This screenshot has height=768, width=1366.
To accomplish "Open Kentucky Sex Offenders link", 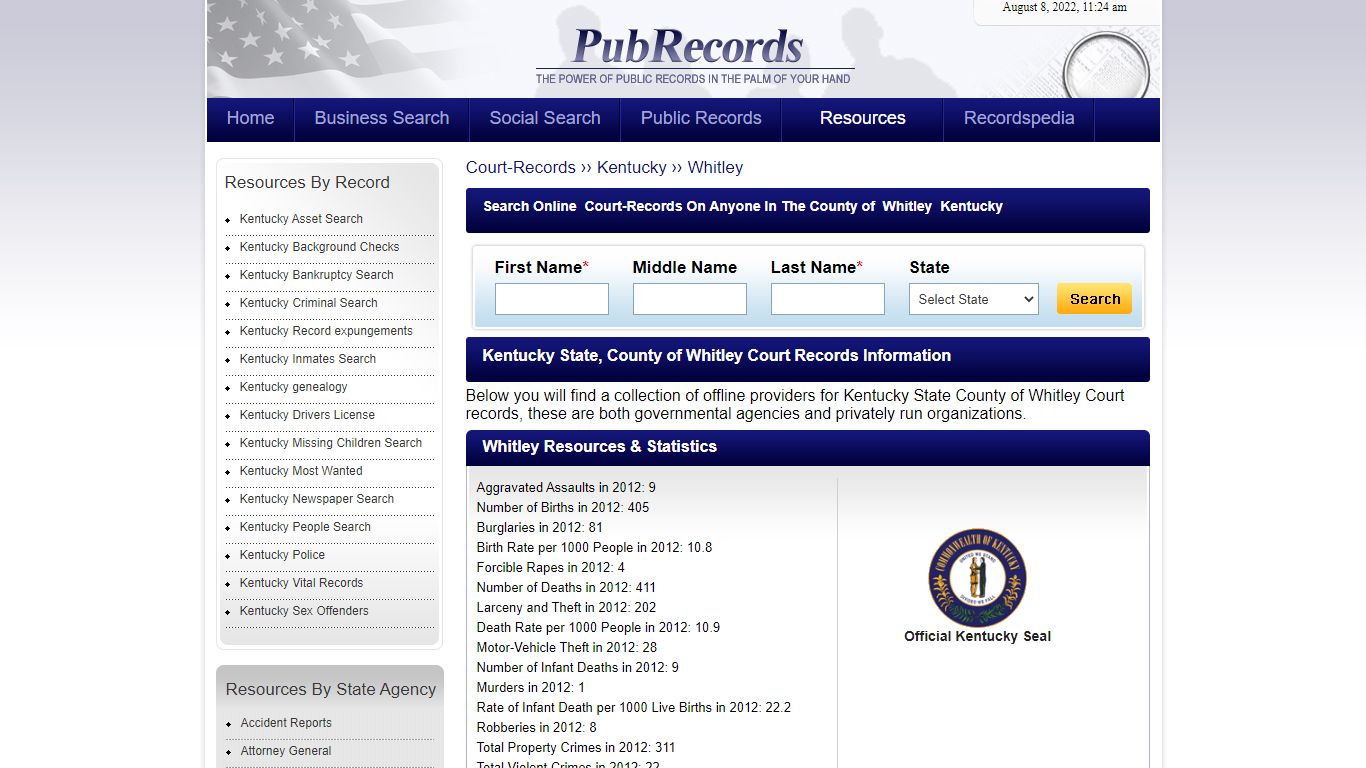I will 304,611.
